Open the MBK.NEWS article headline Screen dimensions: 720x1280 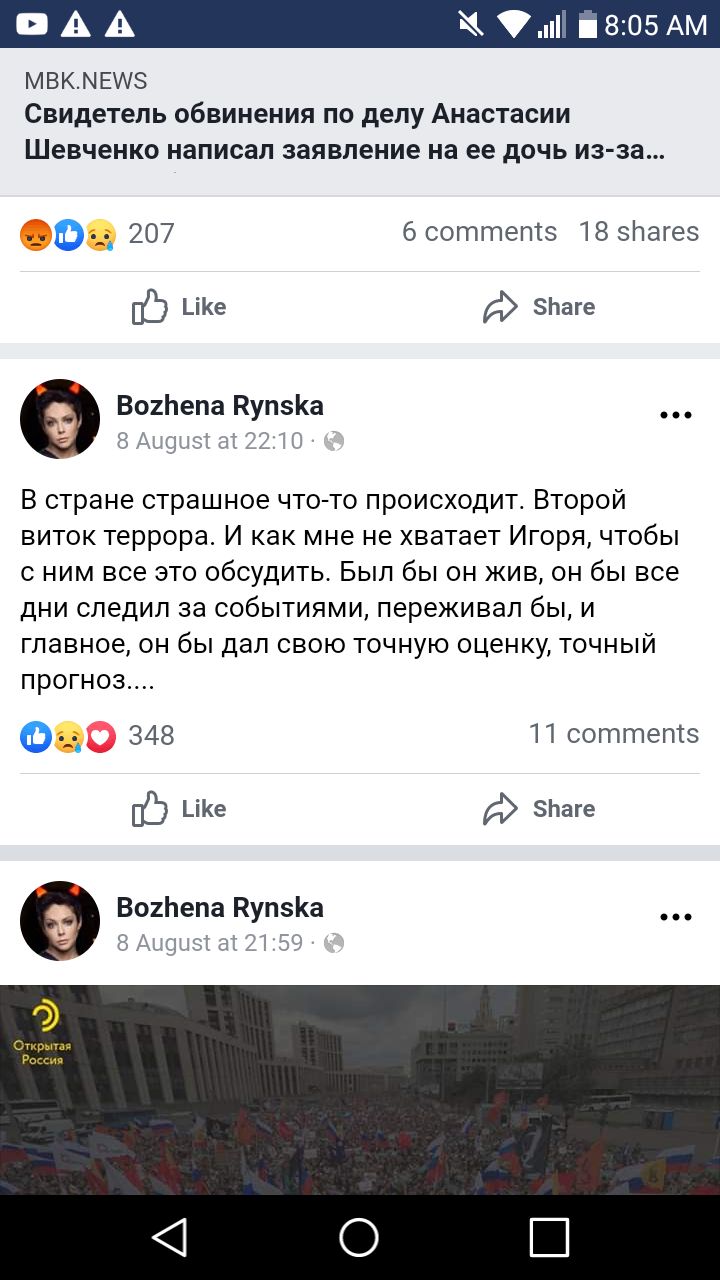pyautogui.click(x=345, y=132)
